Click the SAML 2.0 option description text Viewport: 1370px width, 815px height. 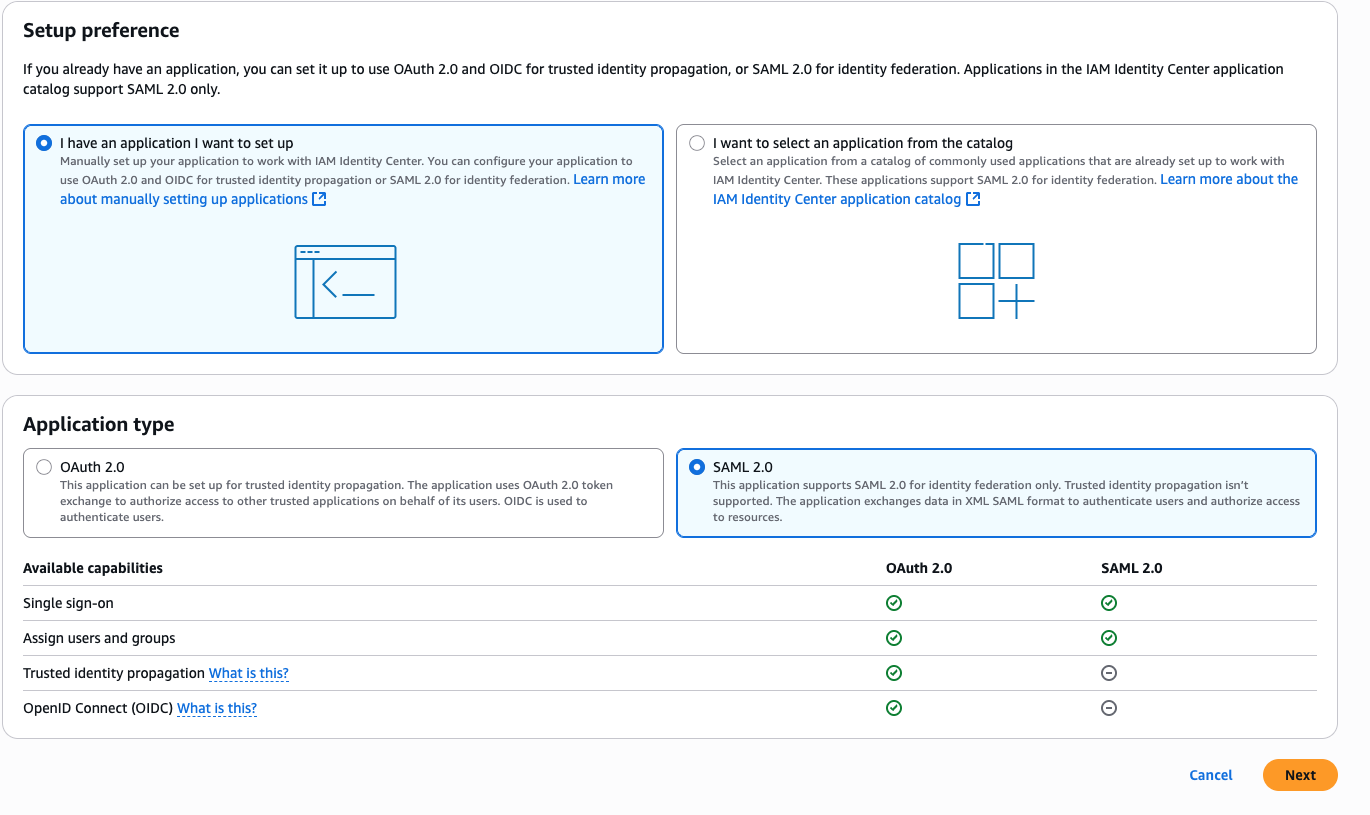tap(1006, 501)
